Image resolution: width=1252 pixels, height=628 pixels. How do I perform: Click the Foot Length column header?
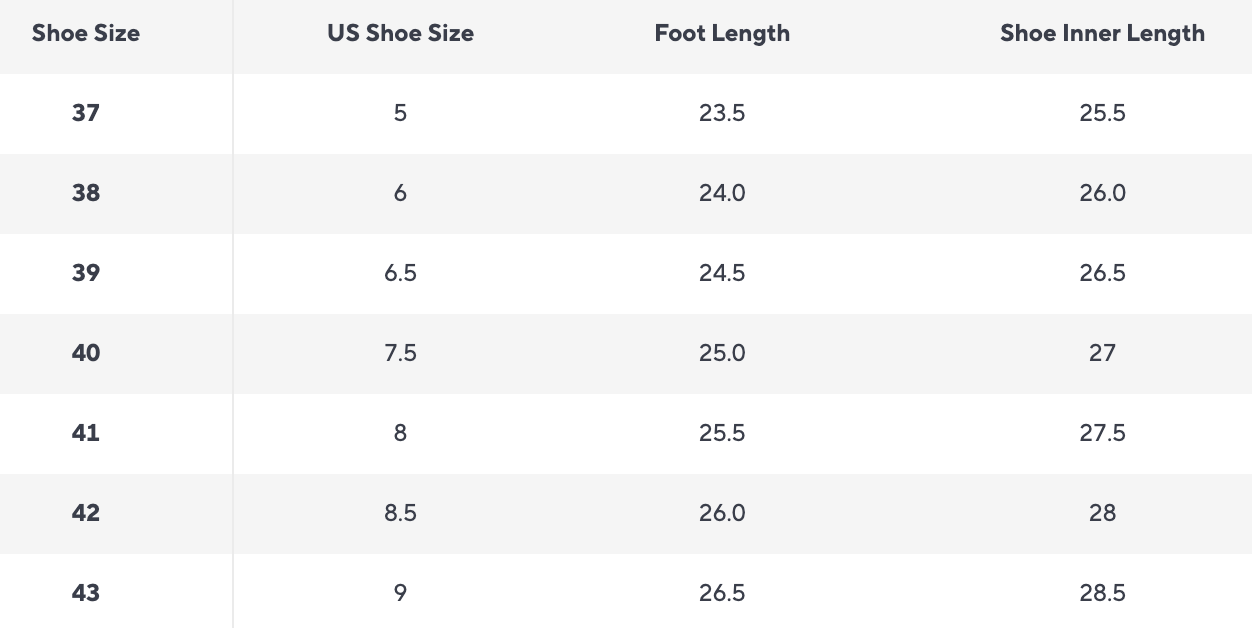(722, 33)
